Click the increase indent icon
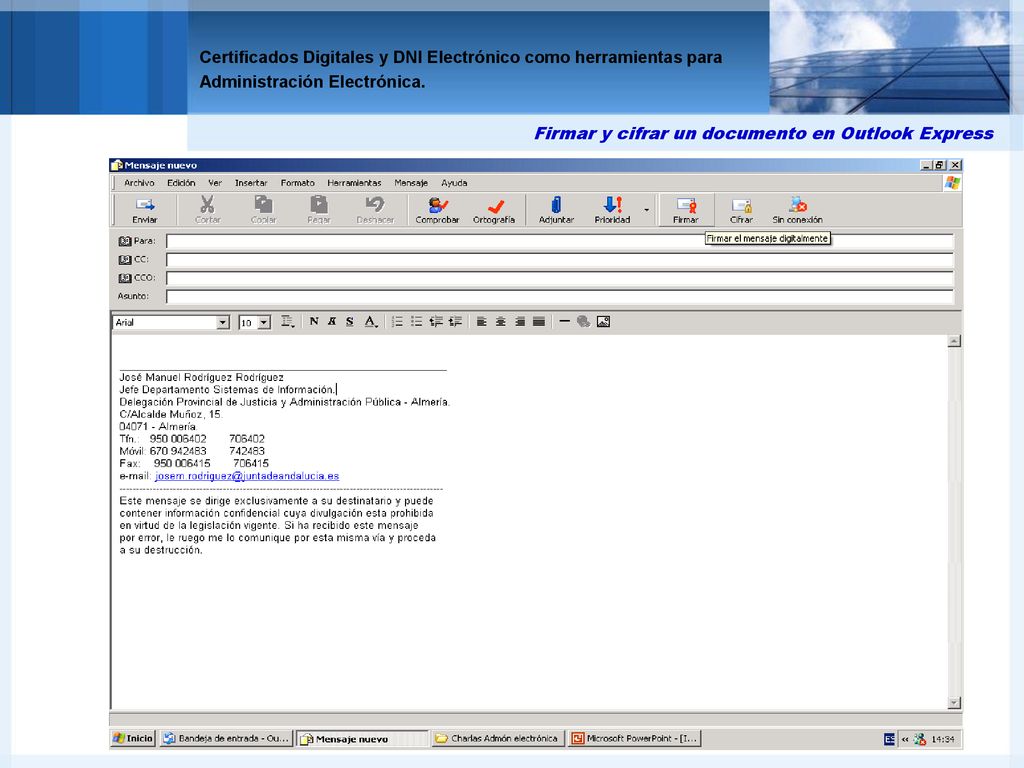Image resolution: width=1024 pixels, height=768 pixels. [x=455, y=321]
